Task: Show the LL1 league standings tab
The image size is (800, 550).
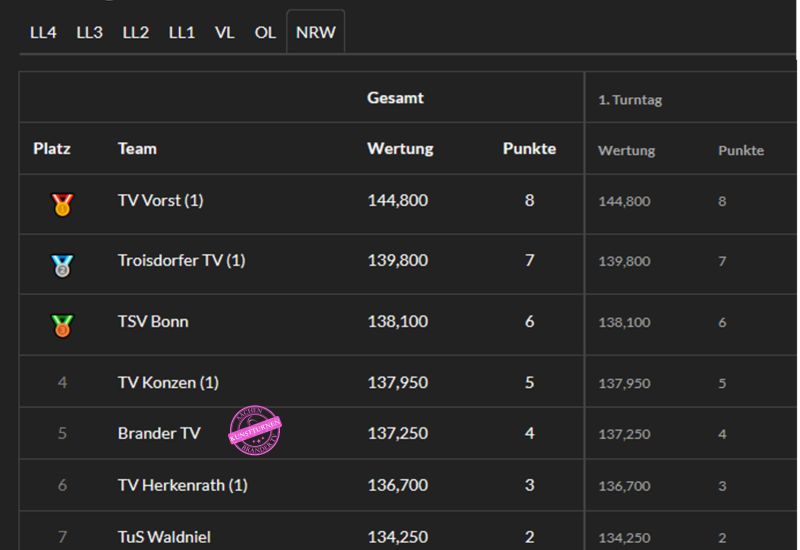Action: (181, 32)
